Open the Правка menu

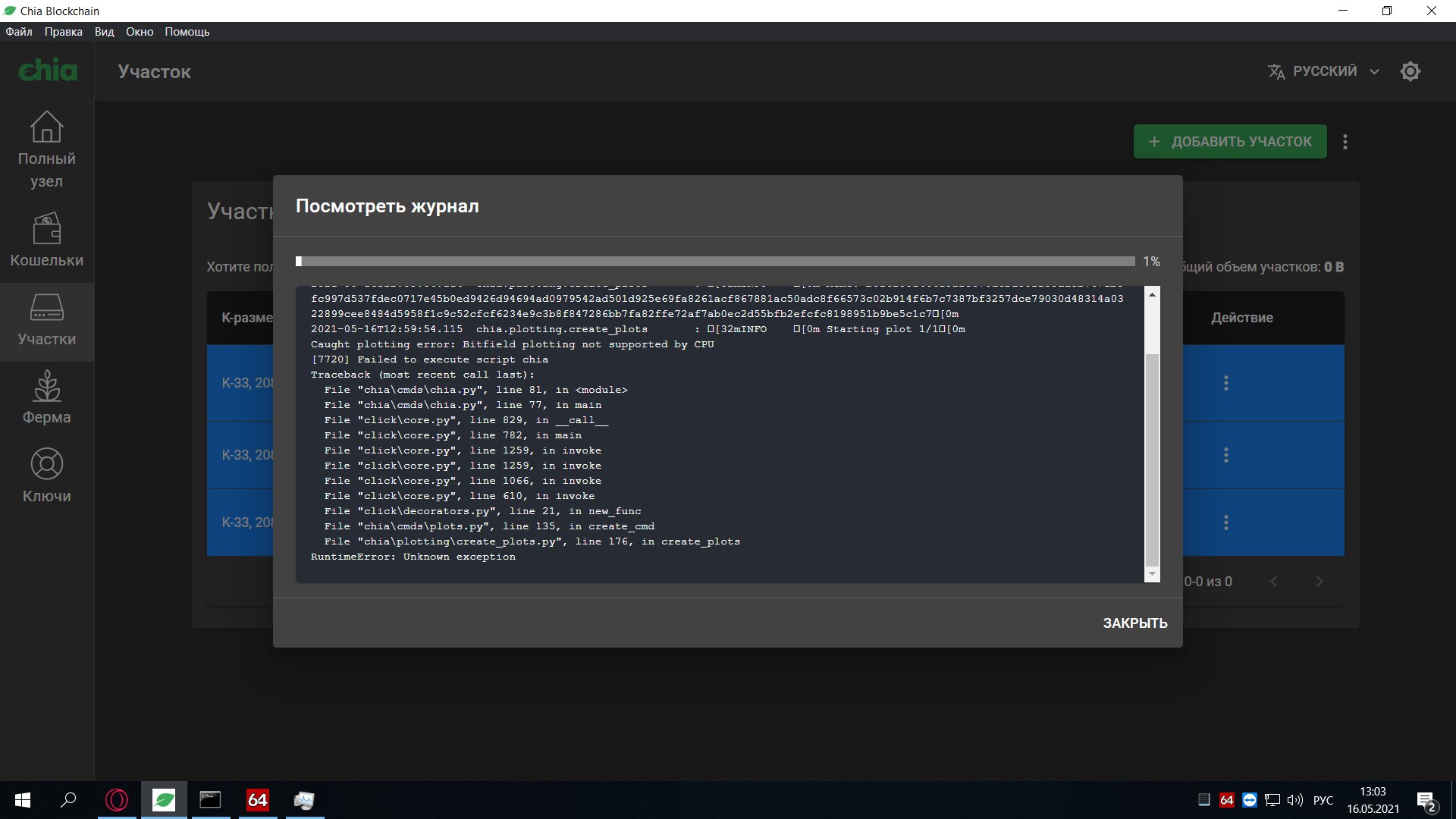63,32
